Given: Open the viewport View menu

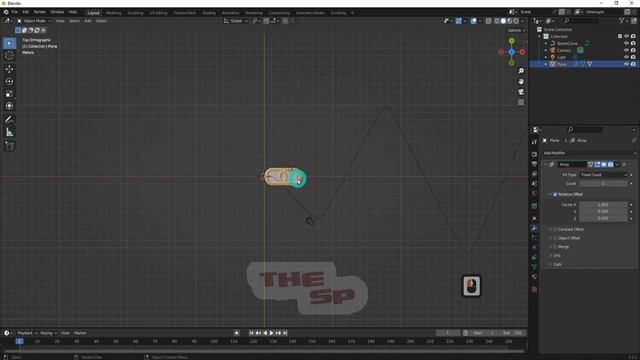Looking at the screenshot, I should [60, 21].
